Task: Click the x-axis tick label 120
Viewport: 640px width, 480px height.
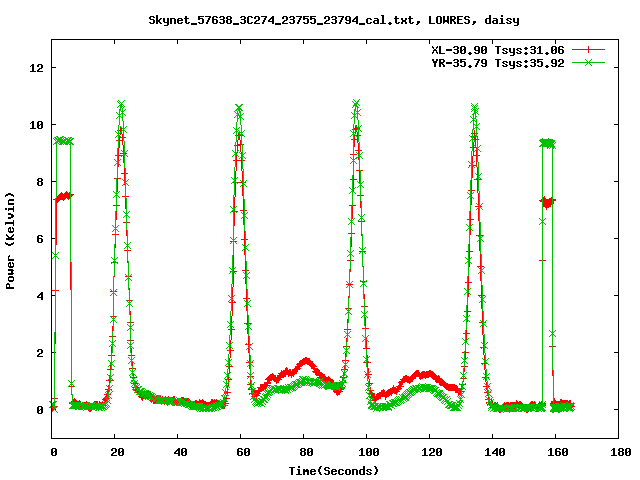Action: click(x=432, y=452)
